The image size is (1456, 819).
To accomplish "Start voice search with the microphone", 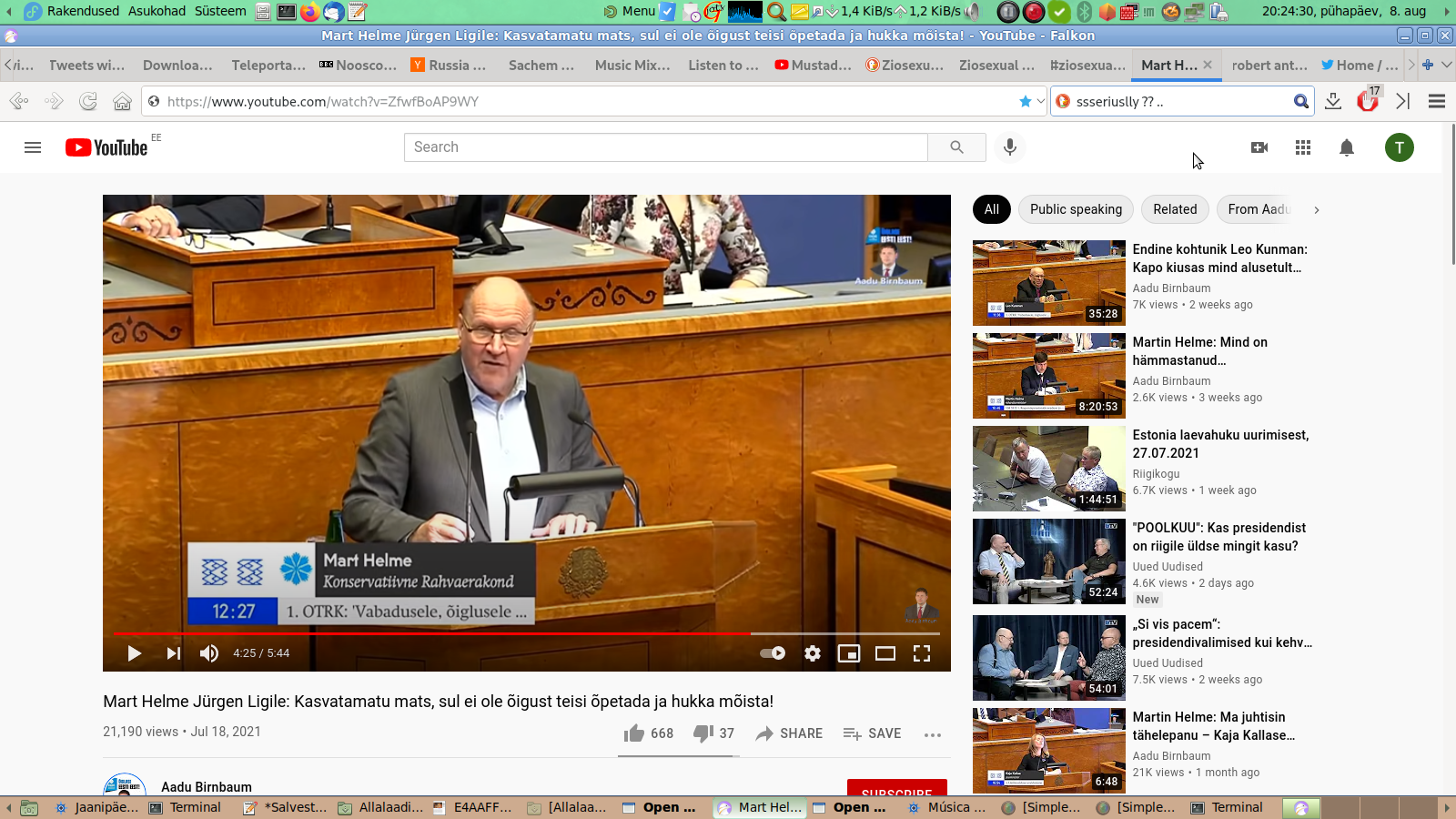I will tap(1010, 147).
